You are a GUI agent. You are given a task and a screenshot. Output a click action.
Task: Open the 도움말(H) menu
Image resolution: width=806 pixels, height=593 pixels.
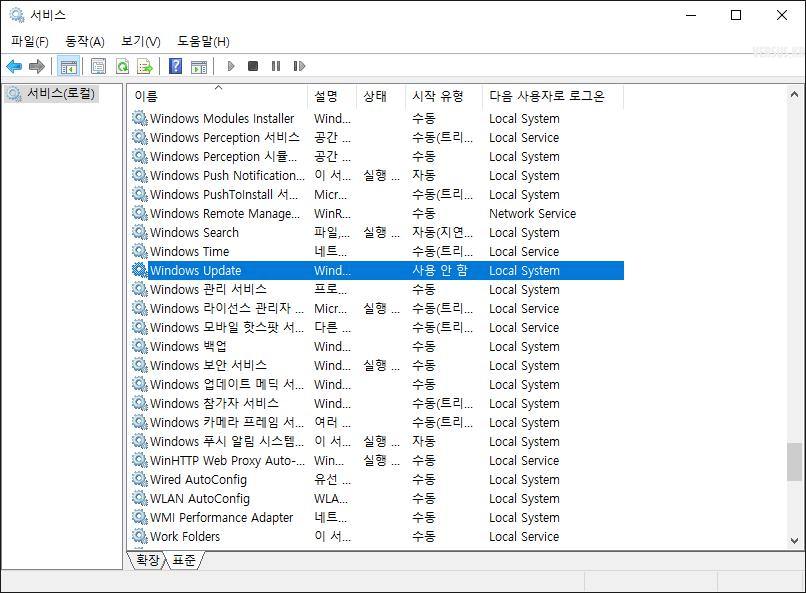click(204, 41)
